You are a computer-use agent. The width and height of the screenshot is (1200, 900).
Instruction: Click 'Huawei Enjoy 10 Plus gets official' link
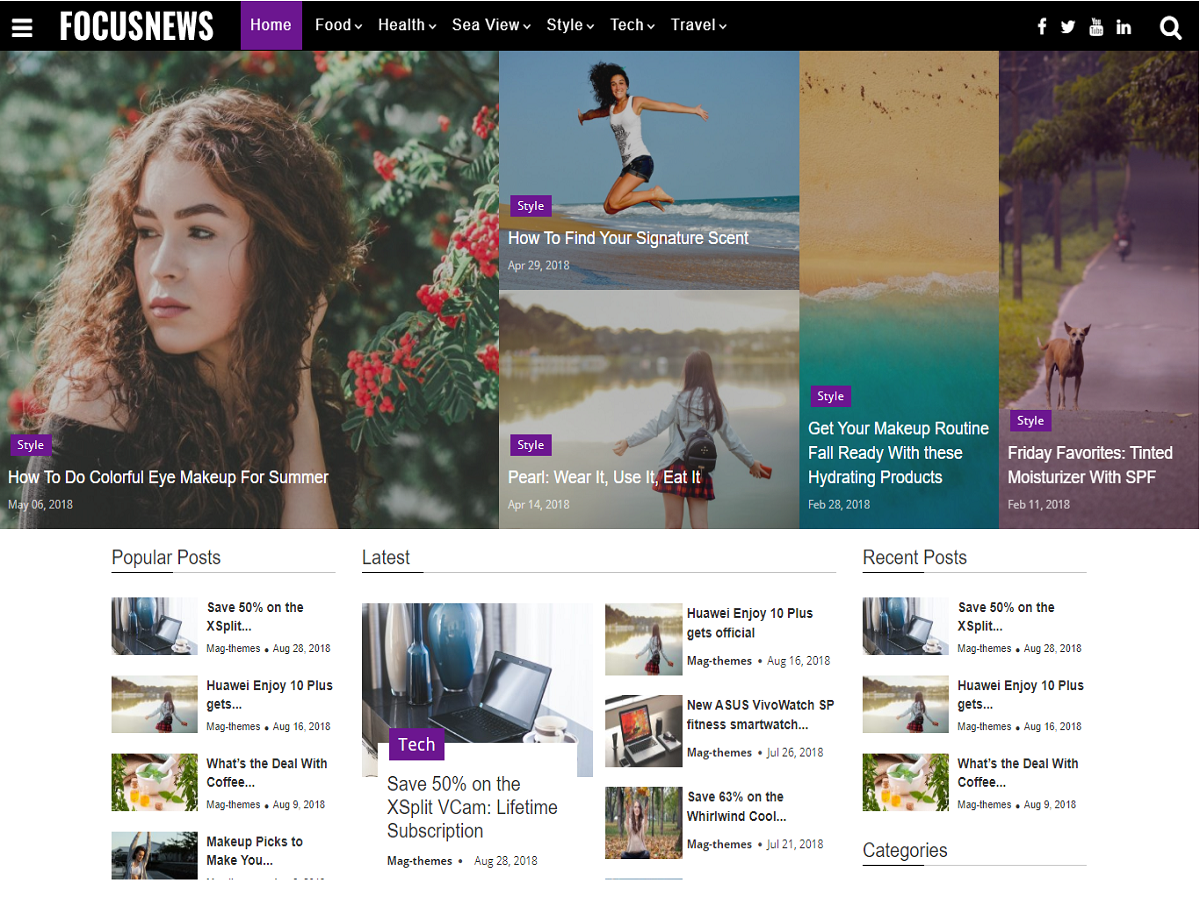coord(748,622)
